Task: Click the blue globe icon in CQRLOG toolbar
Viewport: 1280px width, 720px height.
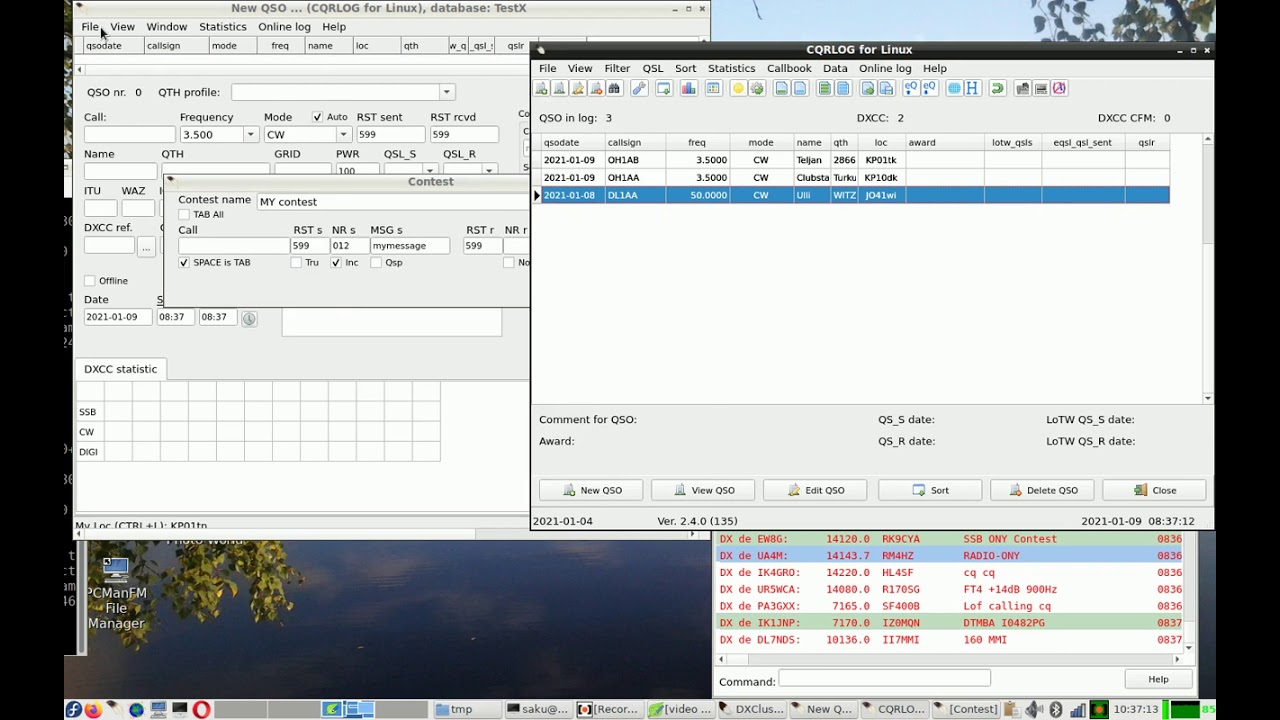Action: coord(954,88)
